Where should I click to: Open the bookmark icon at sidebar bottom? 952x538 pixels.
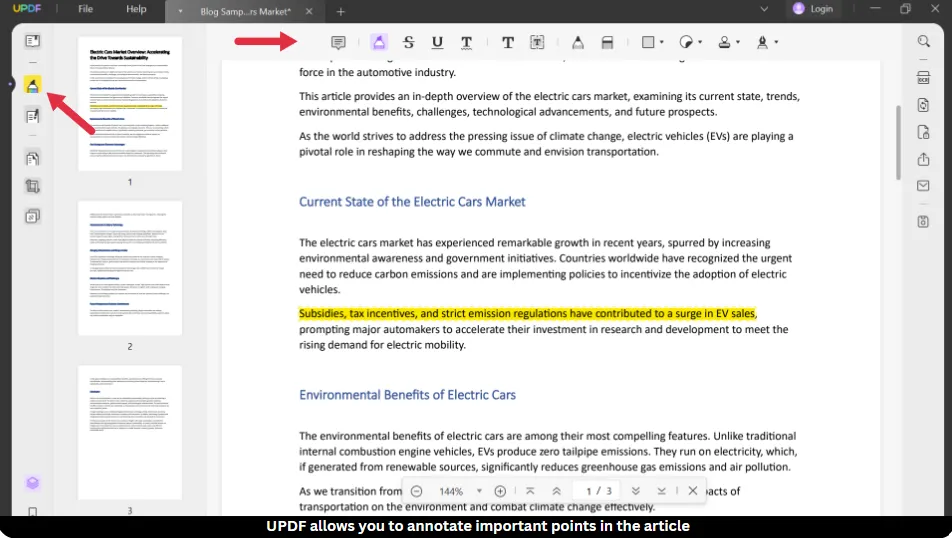(x=32, y=512)
